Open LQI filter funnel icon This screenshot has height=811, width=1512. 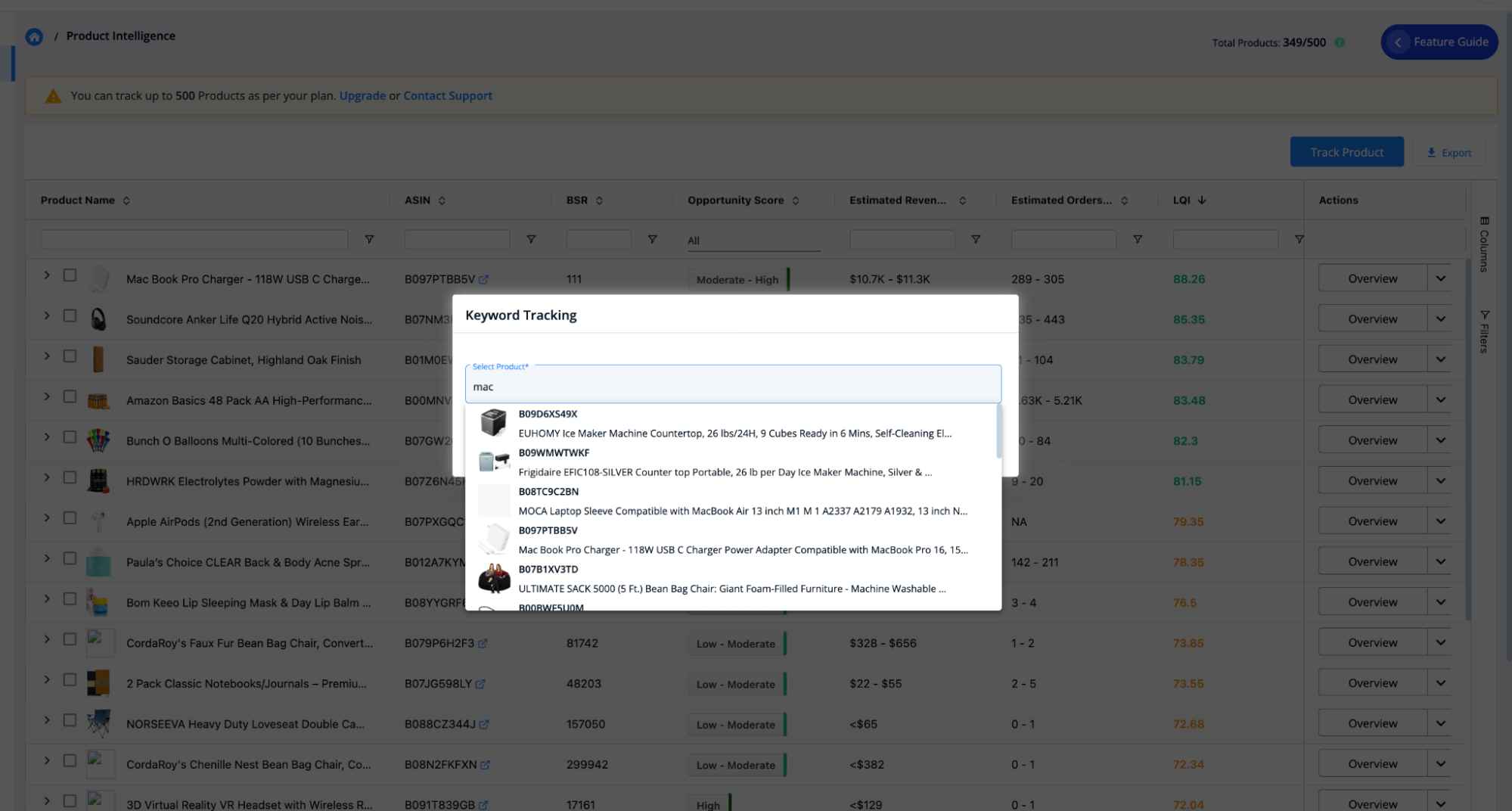[1299, 240]
